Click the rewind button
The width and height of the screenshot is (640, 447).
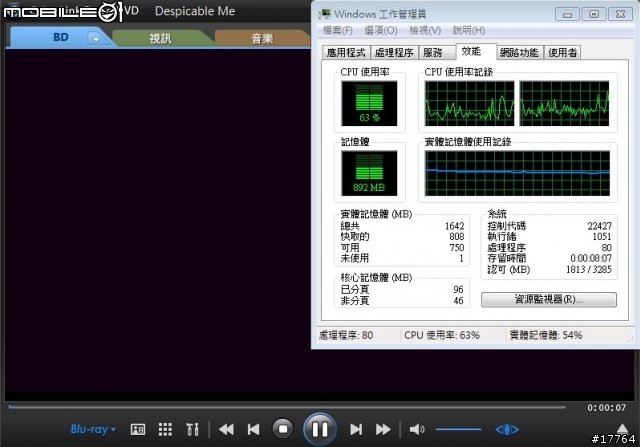click(x=226, y=429)
